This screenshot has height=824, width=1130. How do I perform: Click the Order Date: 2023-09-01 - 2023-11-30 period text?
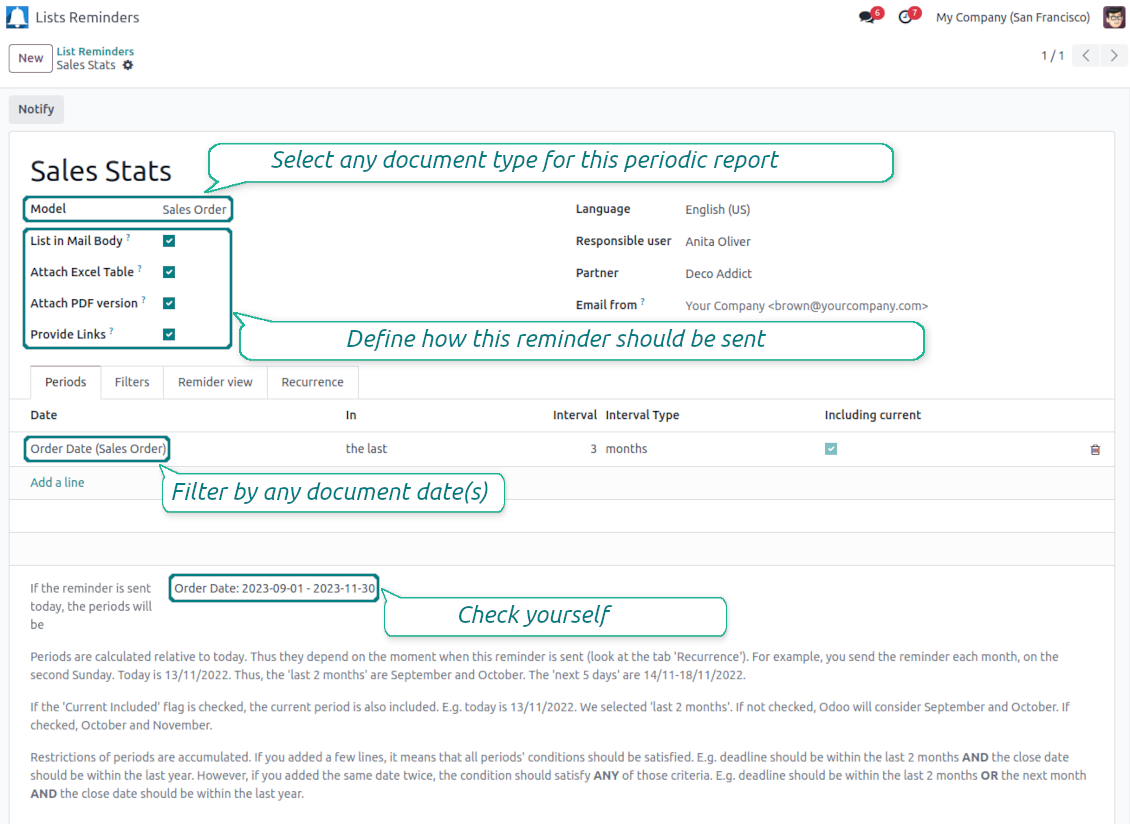pyautogui.click(x=275, y=588)
